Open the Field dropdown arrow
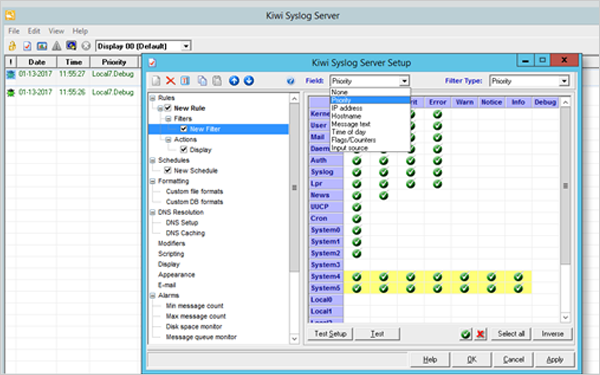The height and width of the screenshot is (375, 600). (x=404, y=81)
